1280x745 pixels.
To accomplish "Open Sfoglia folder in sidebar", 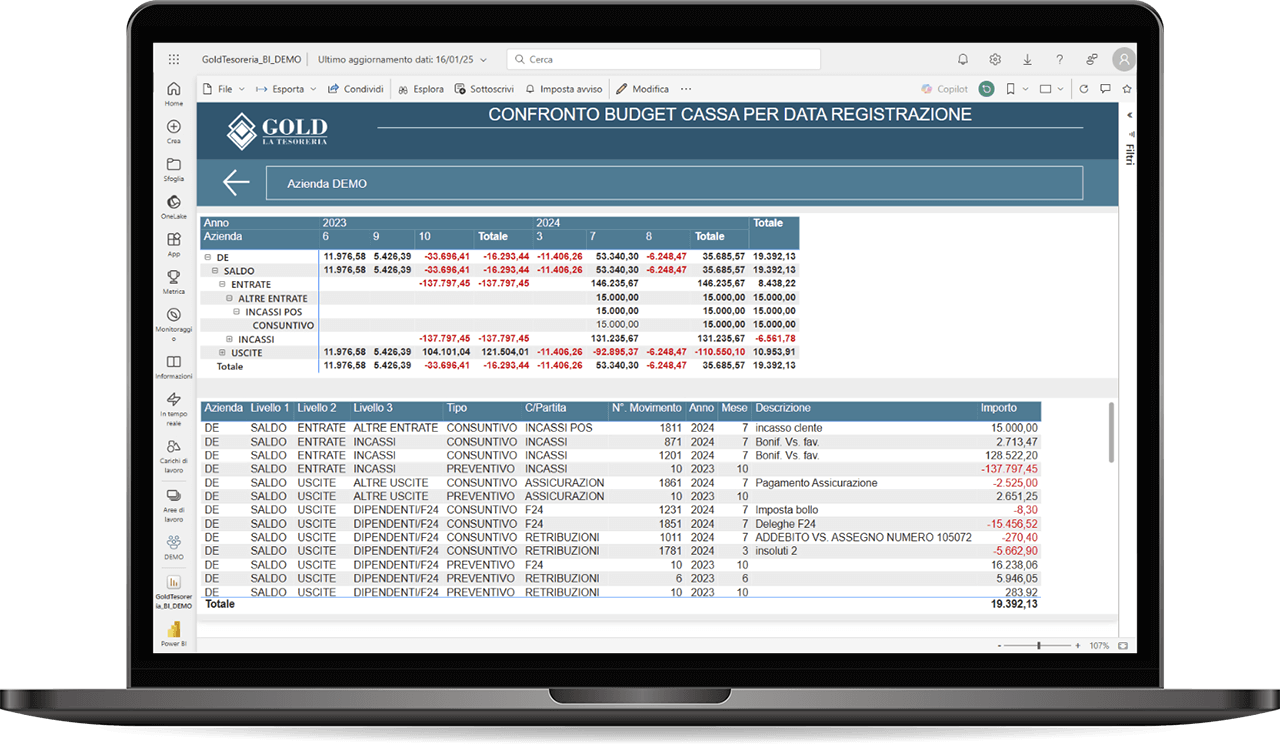I will [x=174, y=169].
